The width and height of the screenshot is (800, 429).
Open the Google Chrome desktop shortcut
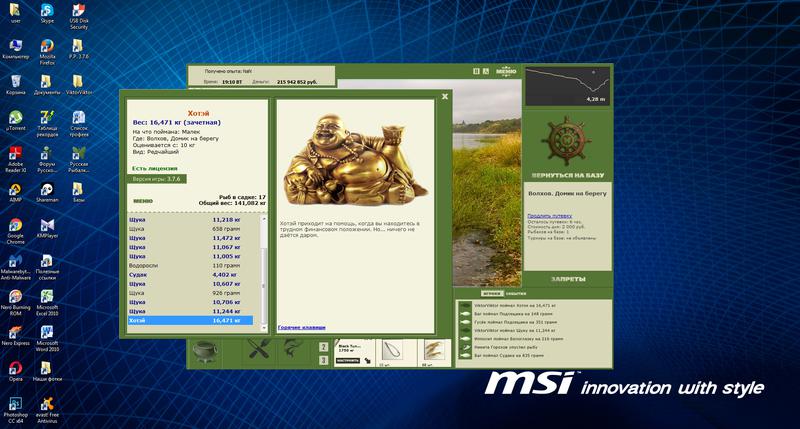15,231
